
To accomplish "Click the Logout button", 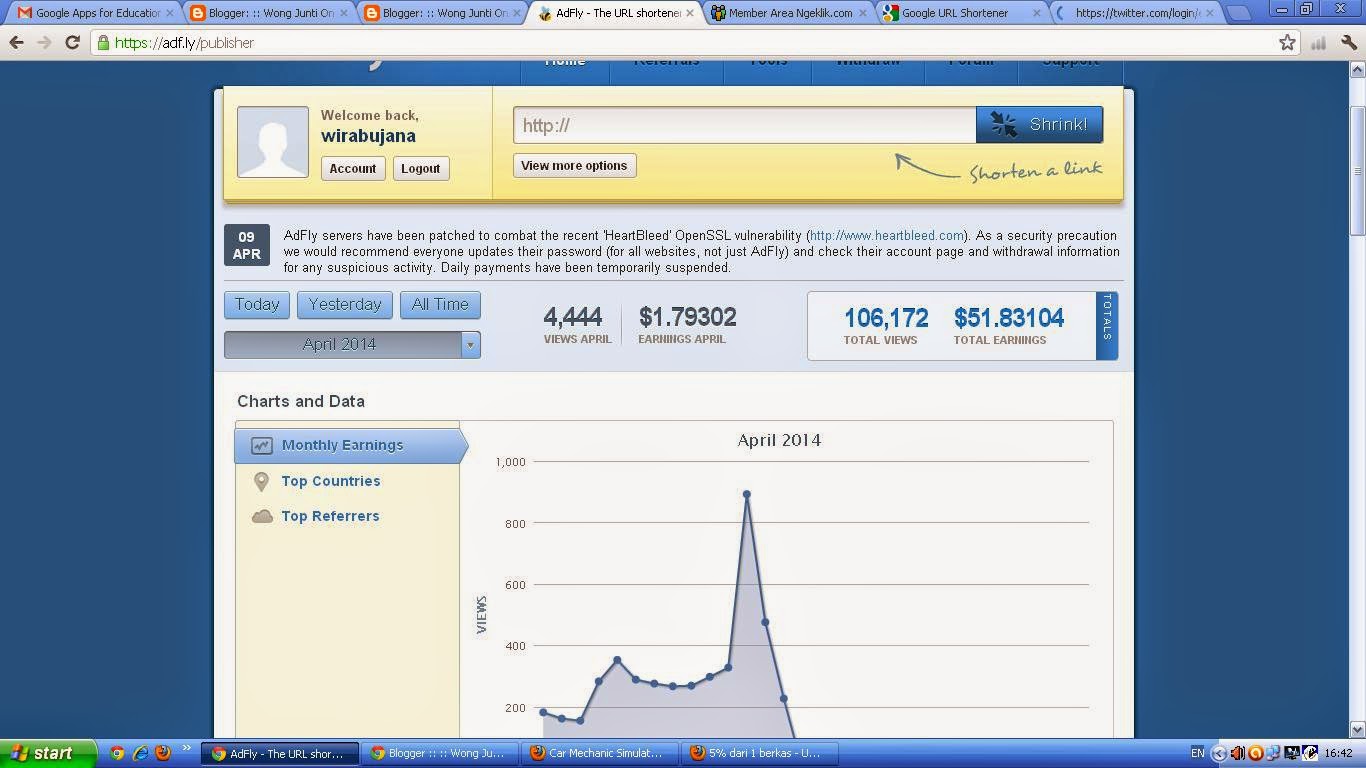I will 420,168.
